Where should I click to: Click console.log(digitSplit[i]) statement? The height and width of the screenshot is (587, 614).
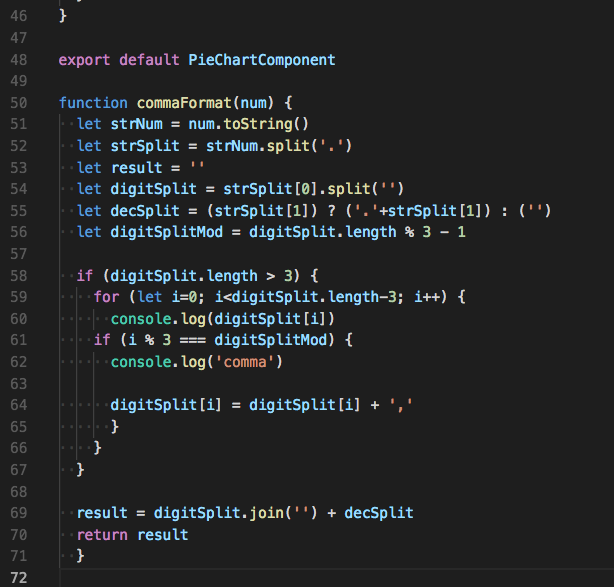(222, 319)
